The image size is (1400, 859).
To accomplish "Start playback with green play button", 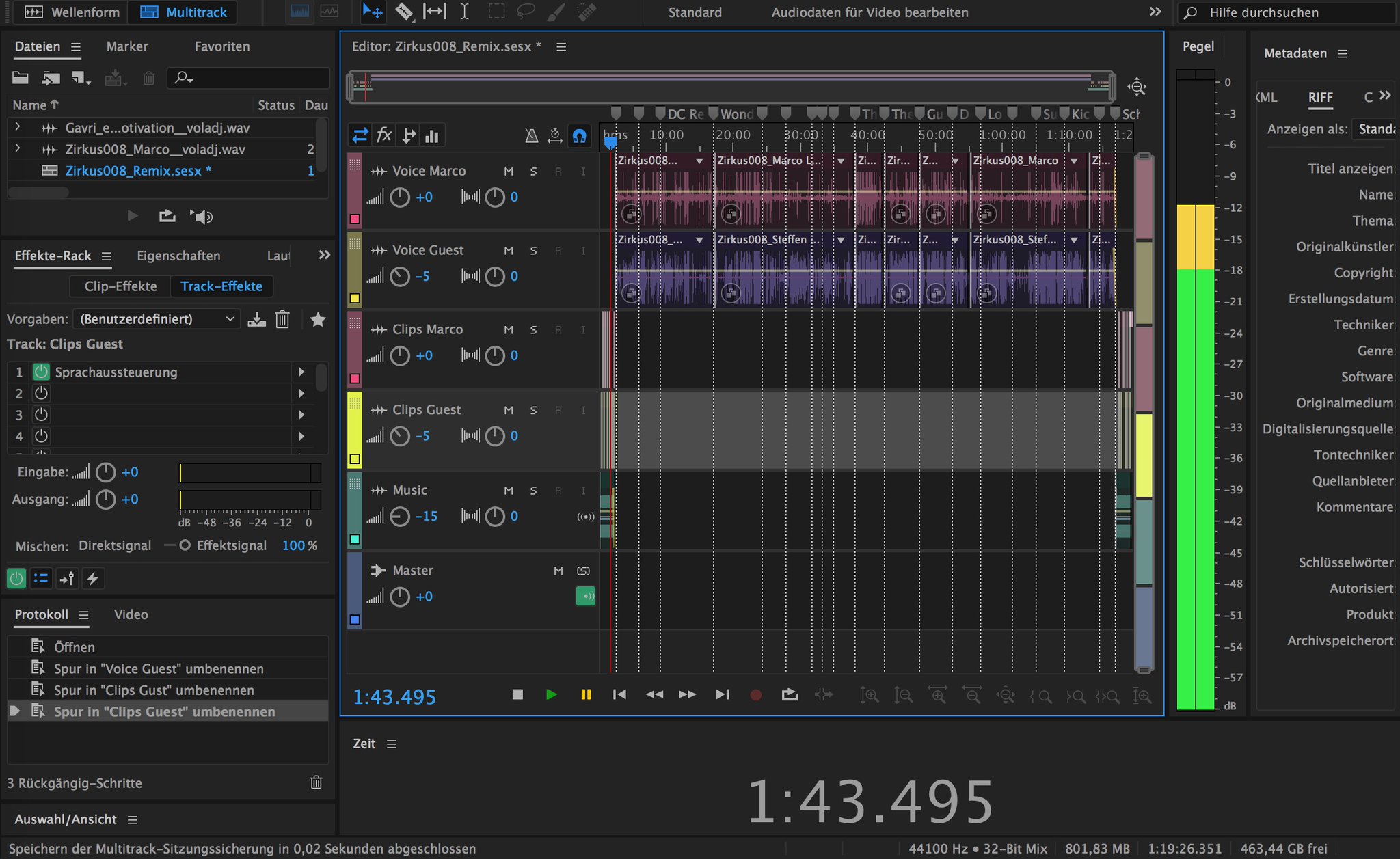I will click(551, 694).
